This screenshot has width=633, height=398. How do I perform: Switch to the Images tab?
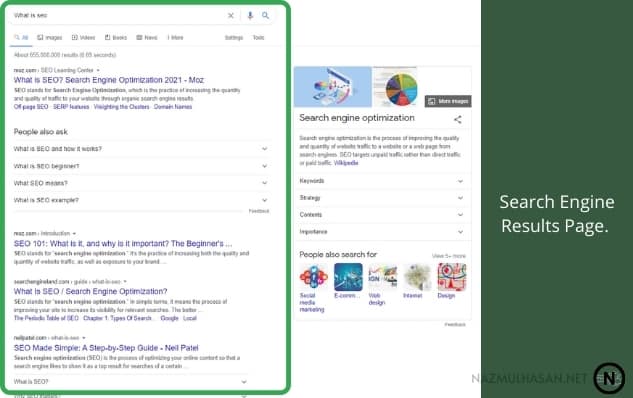tap(50, 38)
